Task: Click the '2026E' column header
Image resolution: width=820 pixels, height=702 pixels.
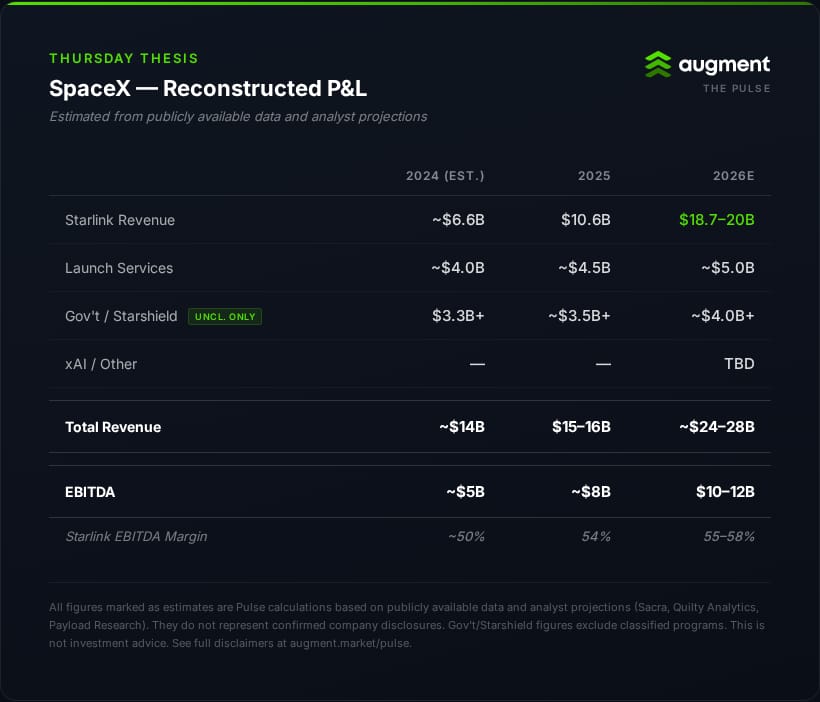Action: [734, 176]
